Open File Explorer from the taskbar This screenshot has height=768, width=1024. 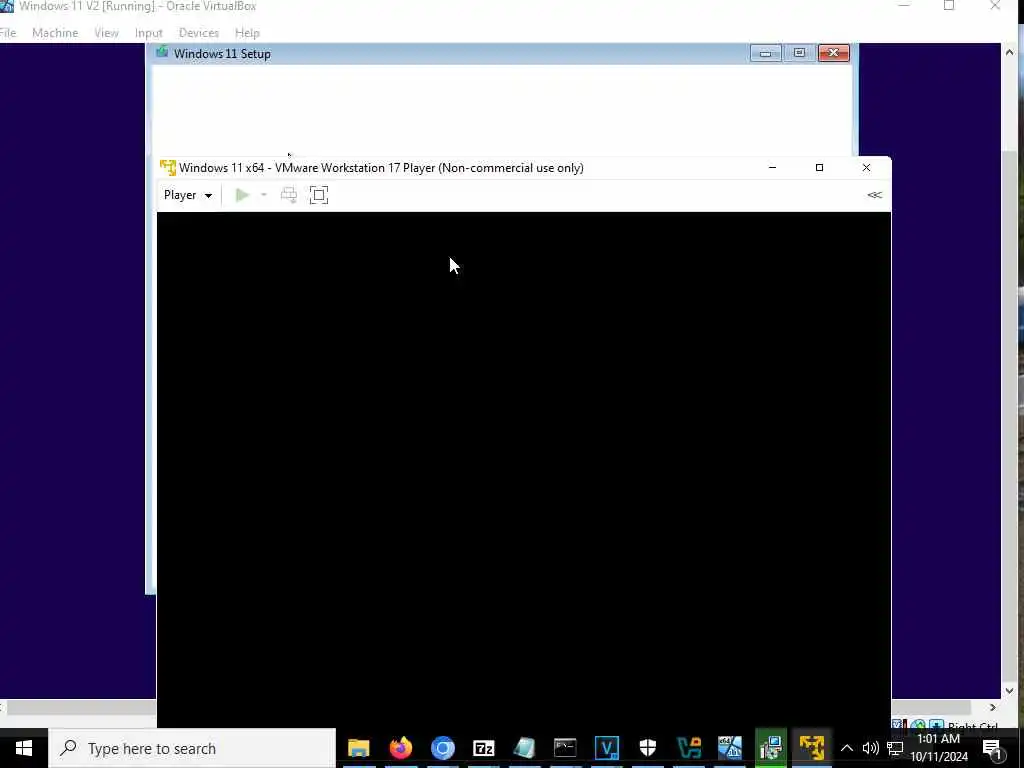click(x=359, y=748)
